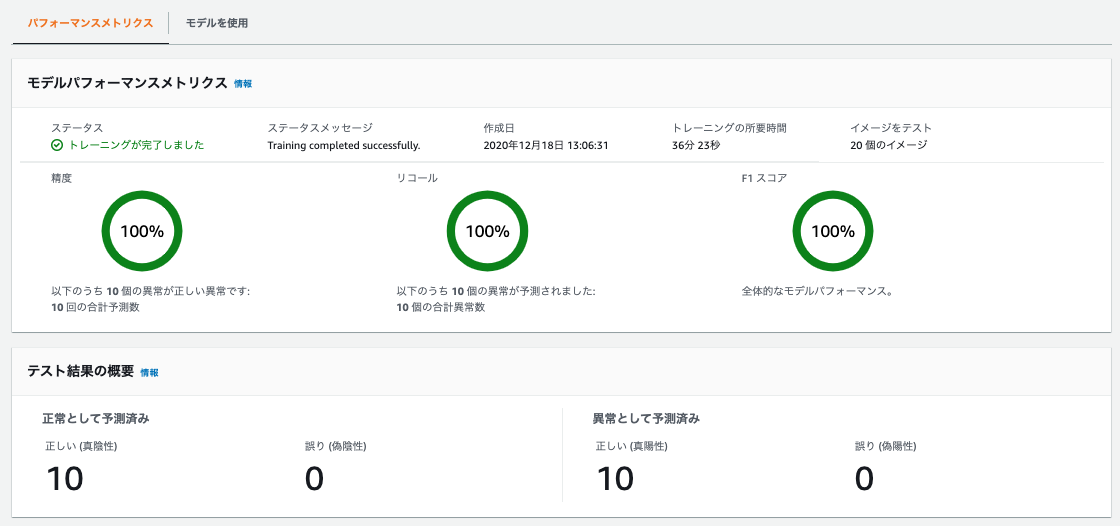Click the 異常として予測済み section heading
This screenshot has height=526, width=1120.
646,419
